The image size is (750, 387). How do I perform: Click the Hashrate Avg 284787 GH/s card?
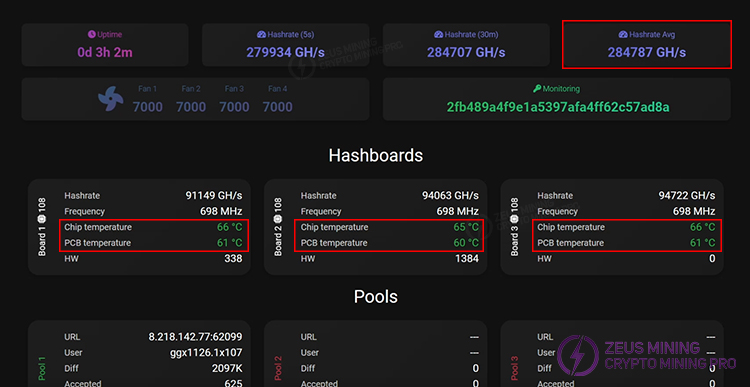pyautogui.click(x=647, y=44)
